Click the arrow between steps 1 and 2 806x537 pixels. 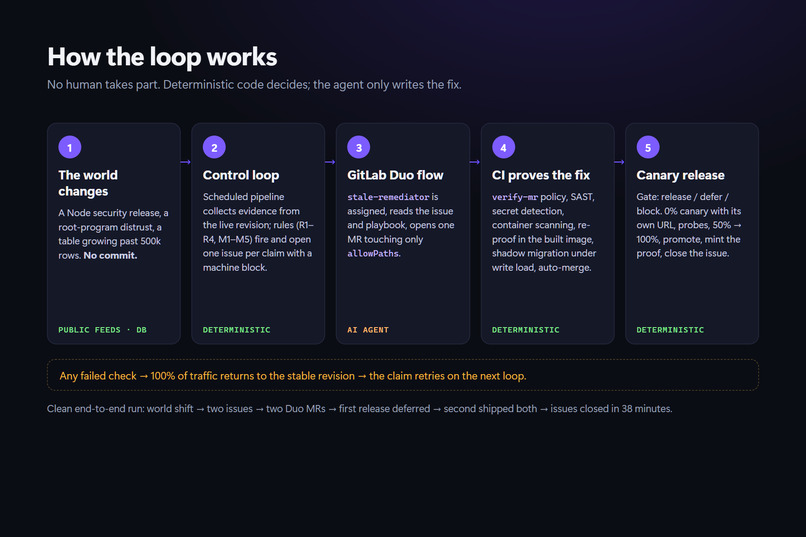pos(186,162)
